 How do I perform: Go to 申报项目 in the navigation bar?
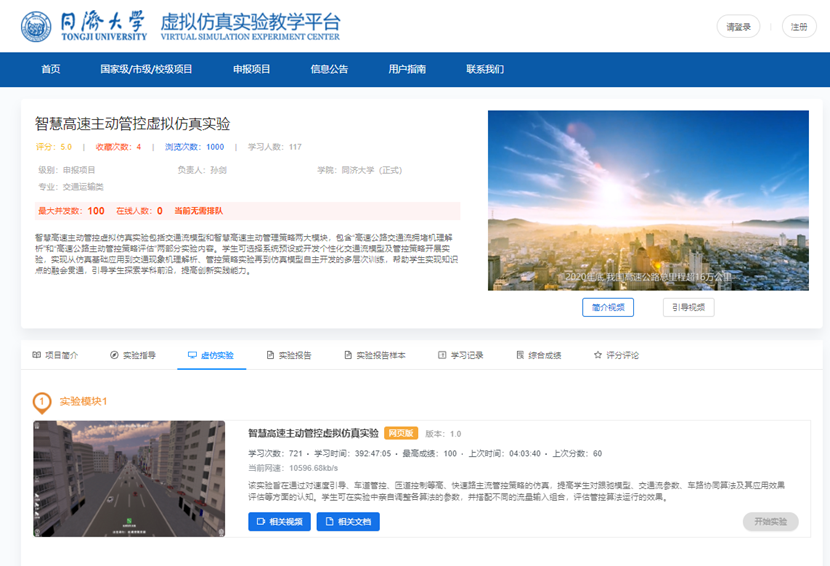coord(251,70)
